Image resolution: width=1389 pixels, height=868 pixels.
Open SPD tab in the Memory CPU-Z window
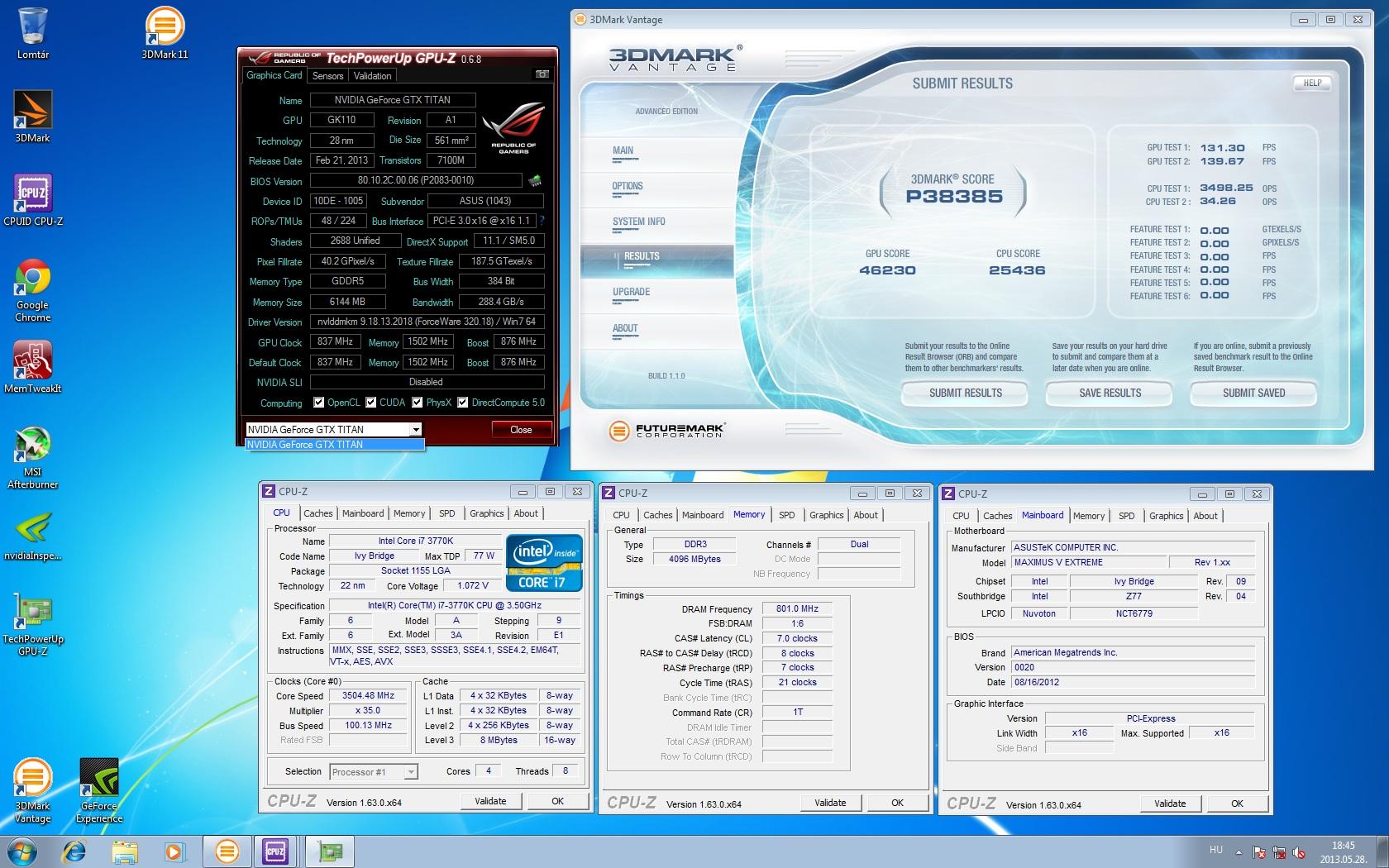pos(786,515)
